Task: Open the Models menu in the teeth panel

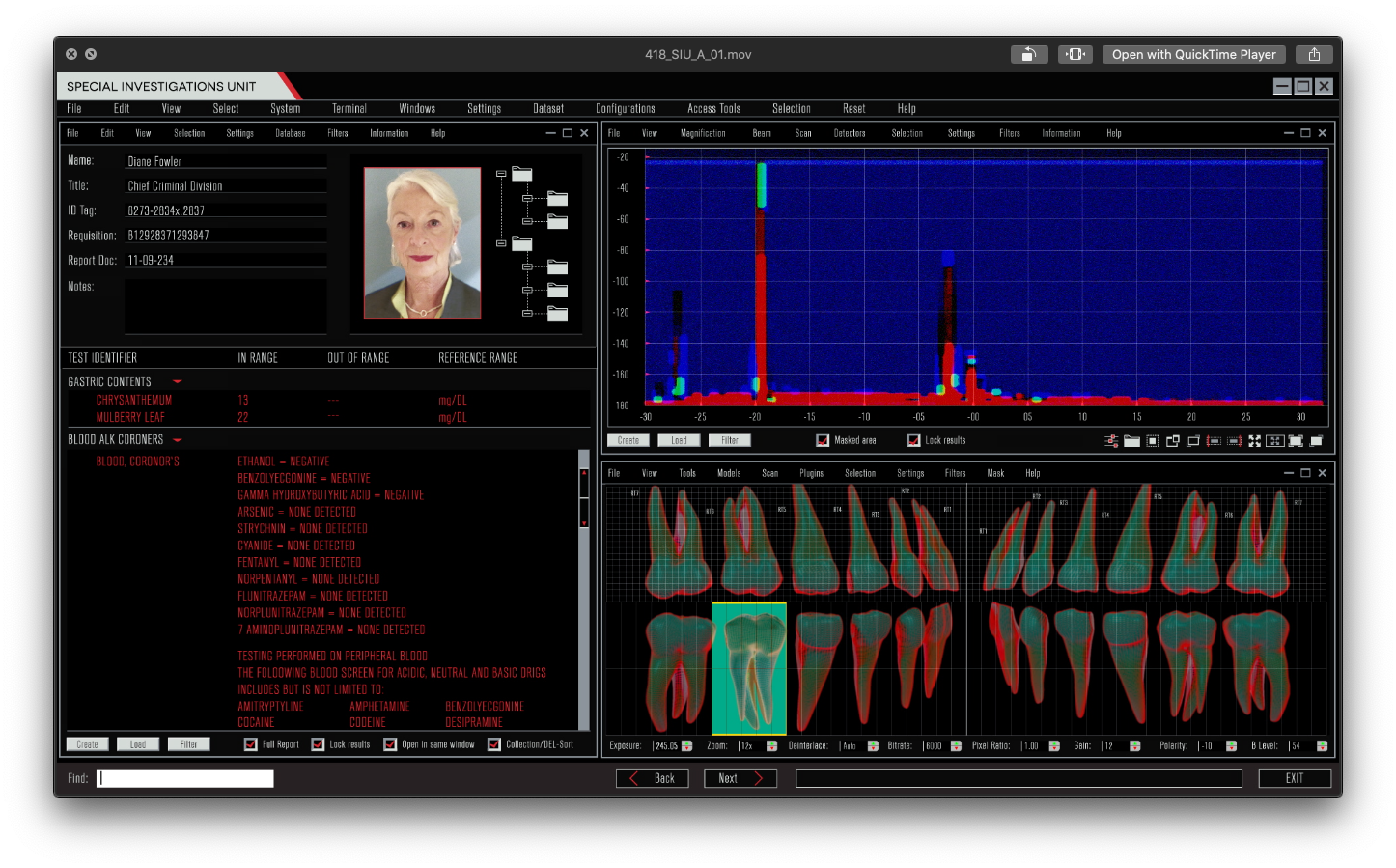Action: pyautogui.click(x=729, y=473)
